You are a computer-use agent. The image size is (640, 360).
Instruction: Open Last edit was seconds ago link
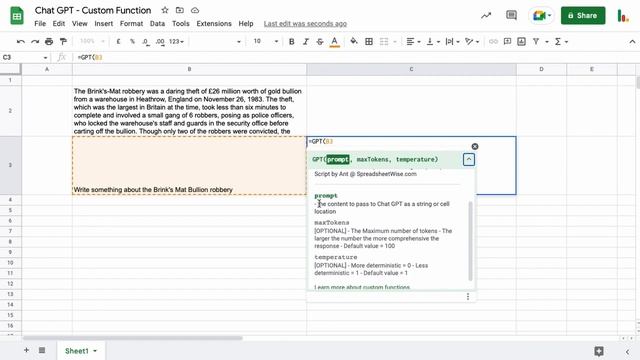coord(305,24)
